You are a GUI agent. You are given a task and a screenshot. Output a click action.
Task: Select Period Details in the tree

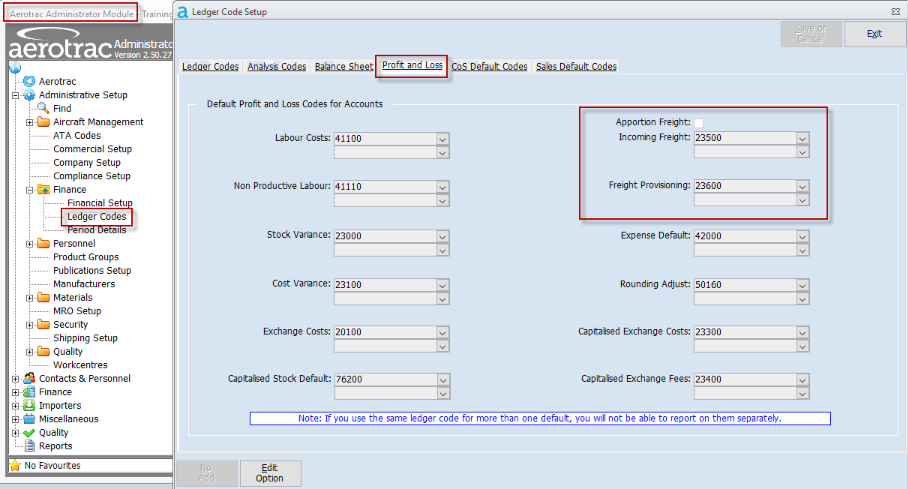point(97,230)
